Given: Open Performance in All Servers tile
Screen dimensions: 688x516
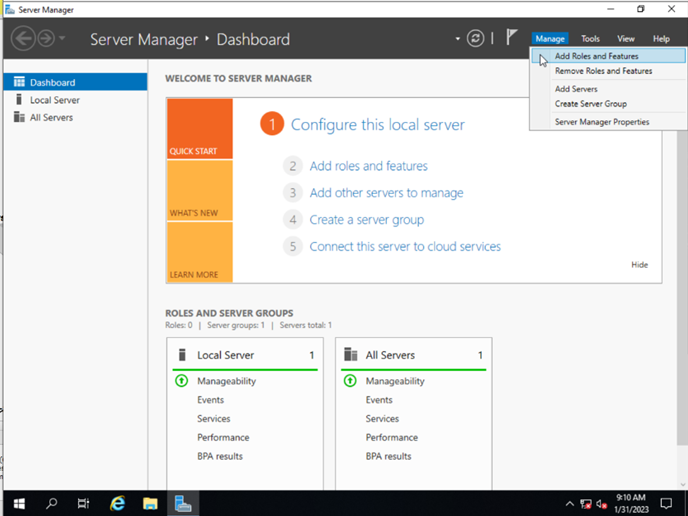Looking at the screenshot, I should pos(391,437).
